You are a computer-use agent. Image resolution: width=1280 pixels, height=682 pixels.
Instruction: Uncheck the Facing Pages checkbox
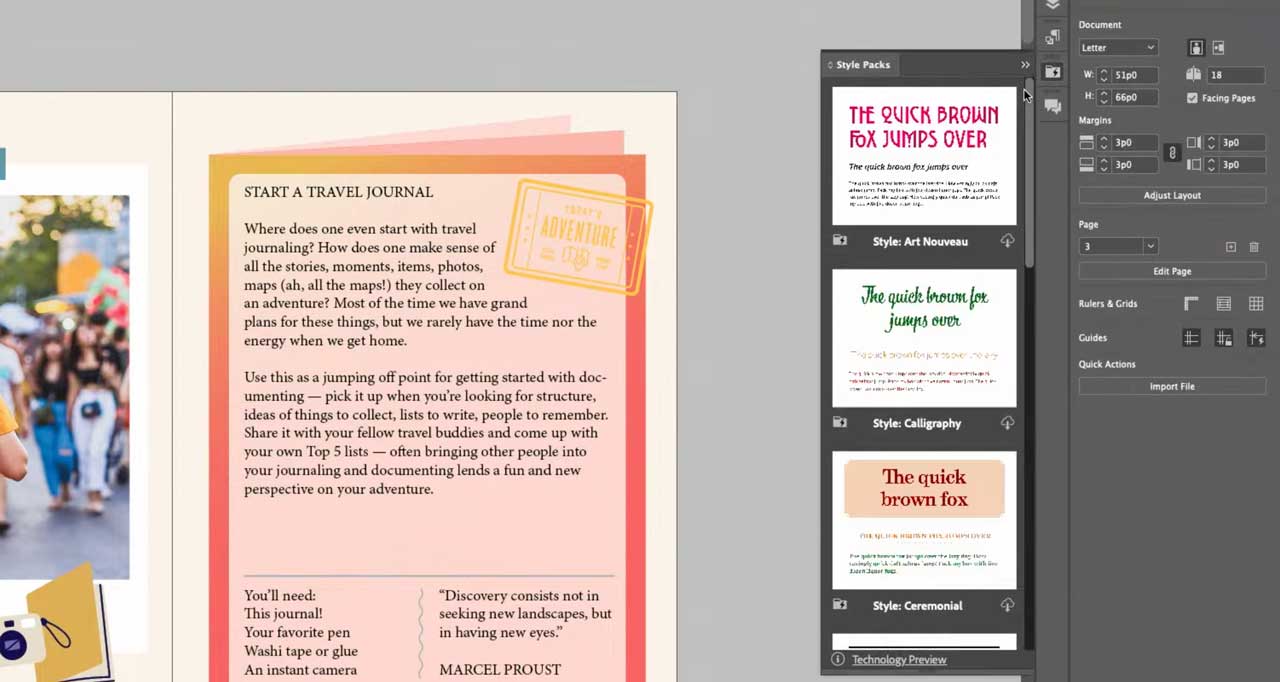[x=1192, y=98]
